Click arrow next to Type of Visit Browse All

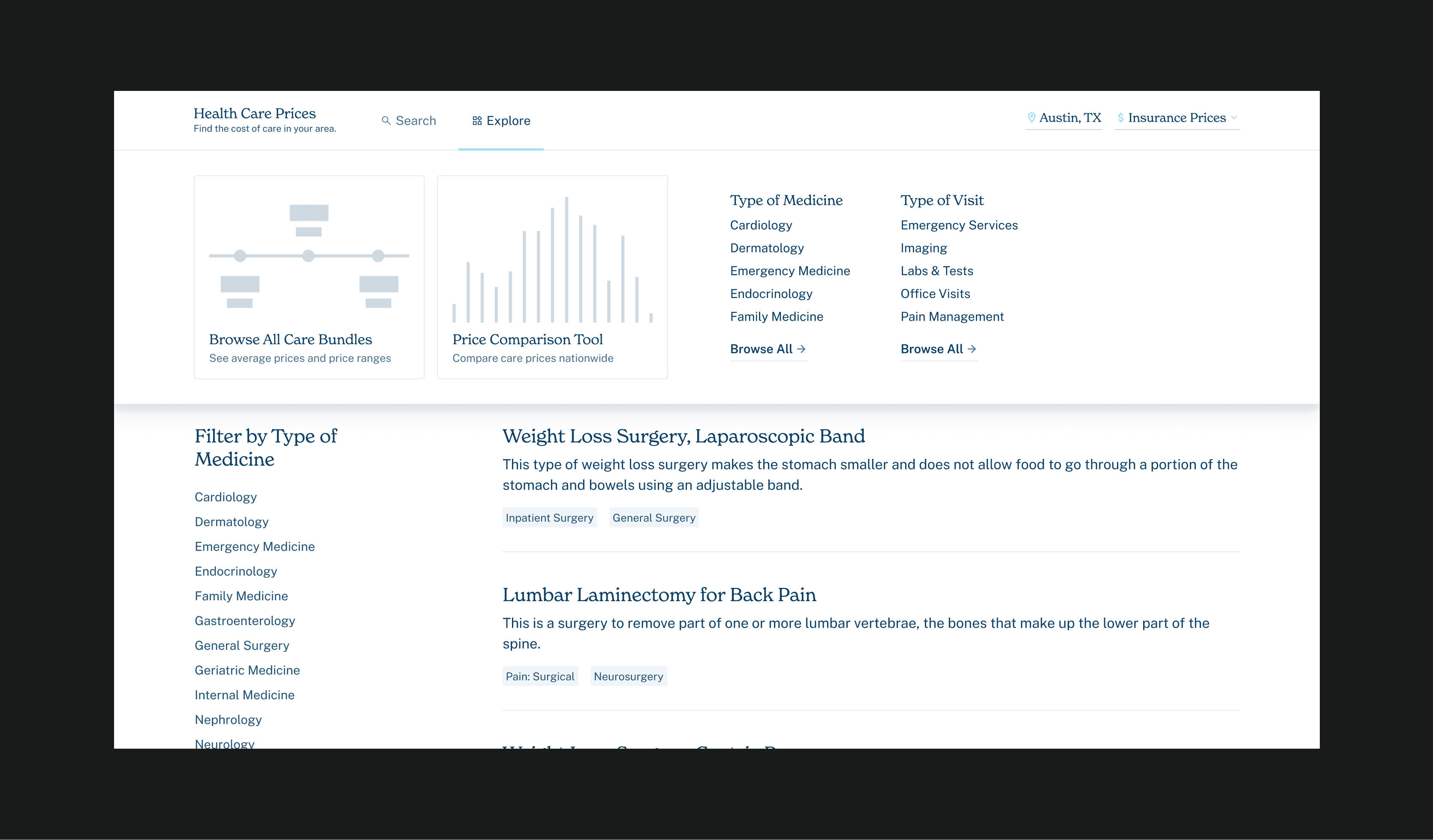click(x=971, y=349)
